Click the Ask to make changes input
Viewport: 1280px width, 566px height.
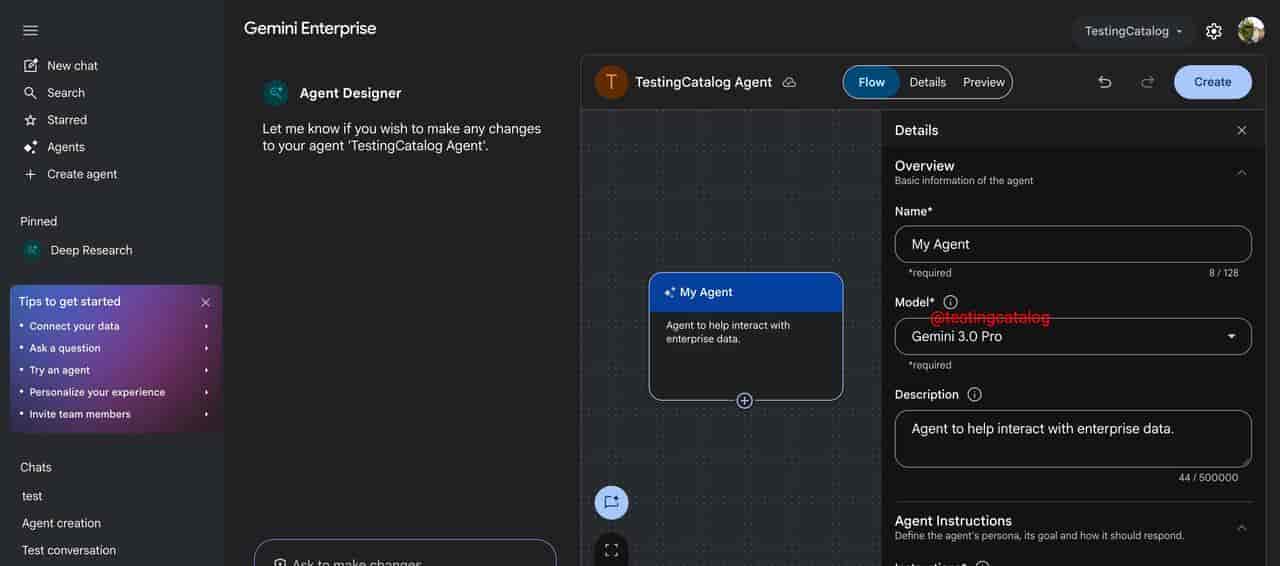coord(405,555)
